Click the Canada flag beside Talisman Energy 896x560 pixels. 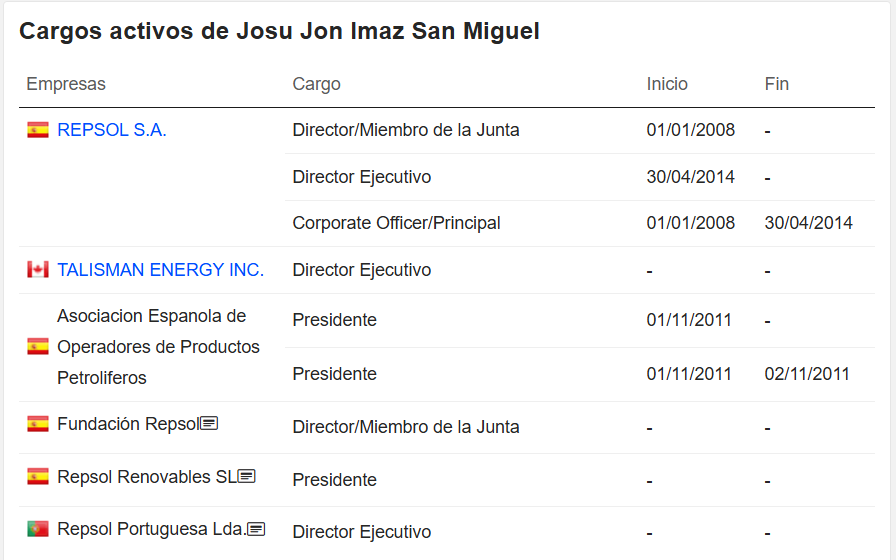(38, 270)
